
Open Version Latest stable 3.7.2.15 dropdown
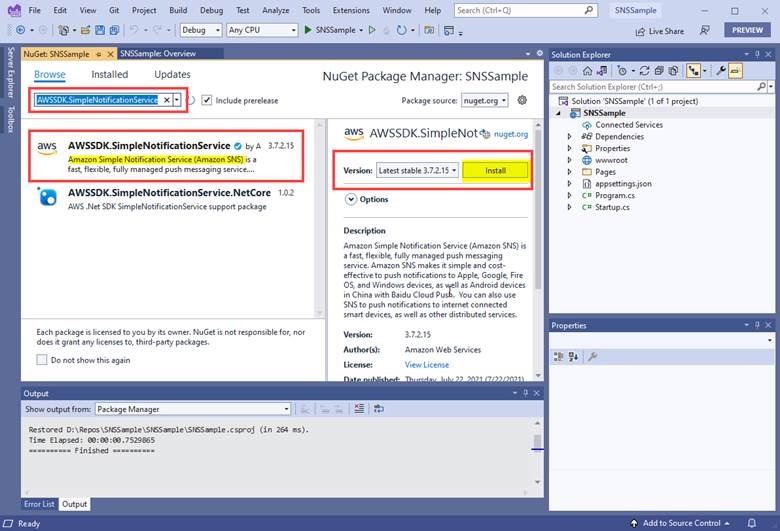click(x=417, y=171)
